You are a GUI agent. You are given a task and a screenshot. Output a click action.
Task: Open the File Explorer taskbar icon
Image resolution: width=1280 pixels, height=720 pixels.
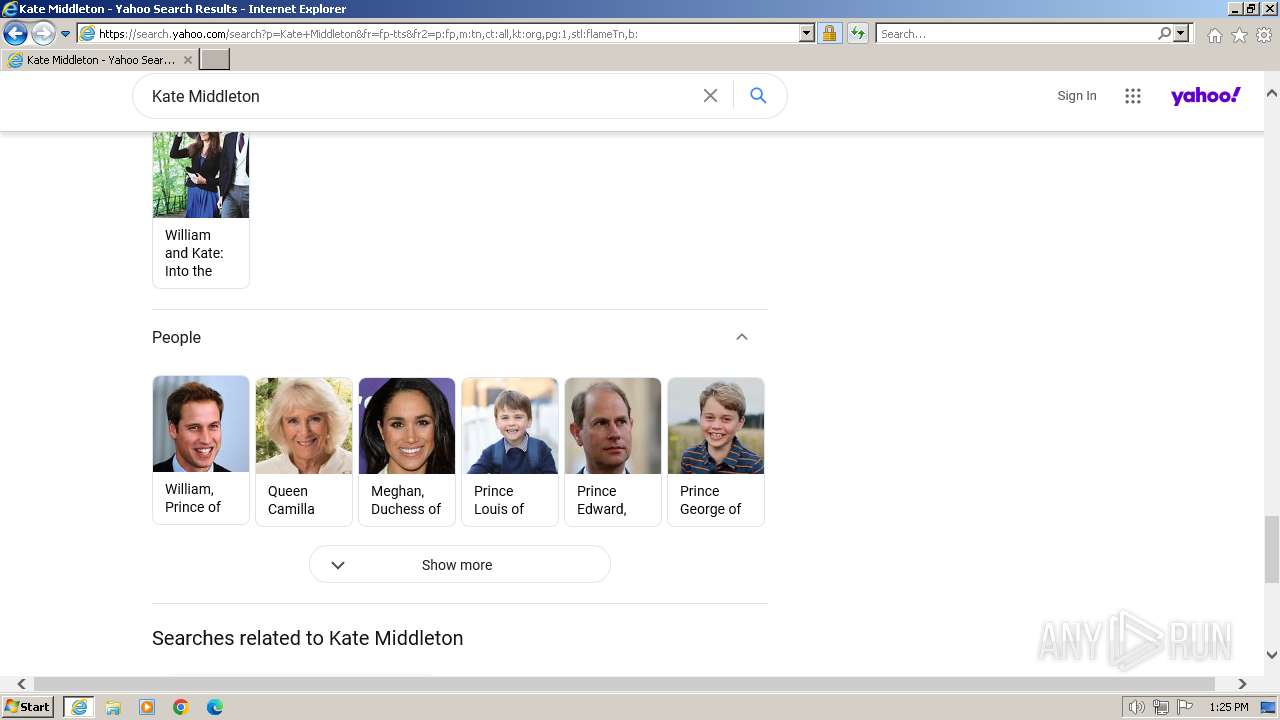(x=113, y=707)
